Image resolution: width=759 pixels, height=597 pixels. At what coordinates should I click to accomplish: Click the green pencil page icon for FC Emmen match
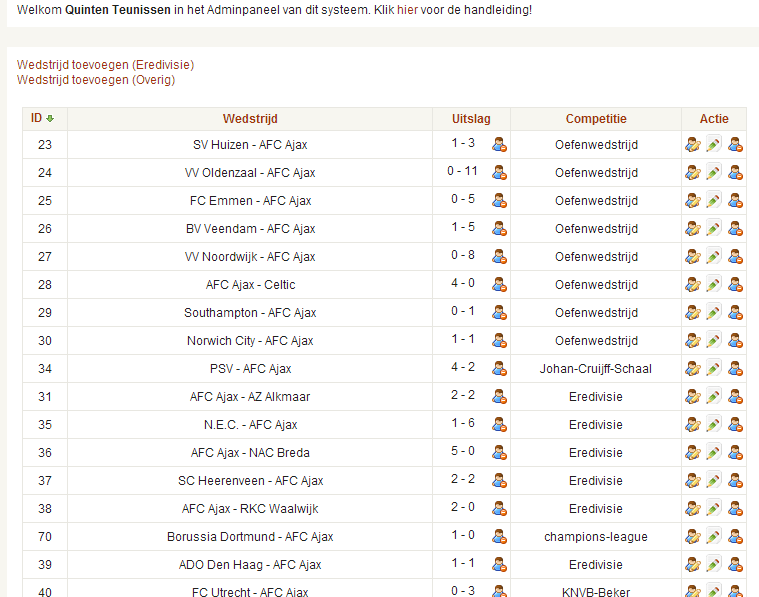click(x=713, y=200)
